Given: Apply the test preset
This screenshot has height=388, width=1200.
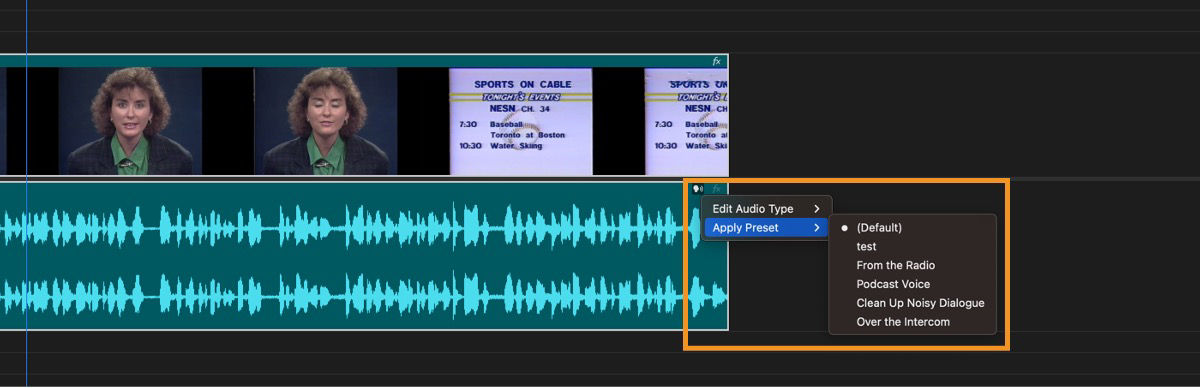Looking at the screenshot, I should (x=913, y=246).
